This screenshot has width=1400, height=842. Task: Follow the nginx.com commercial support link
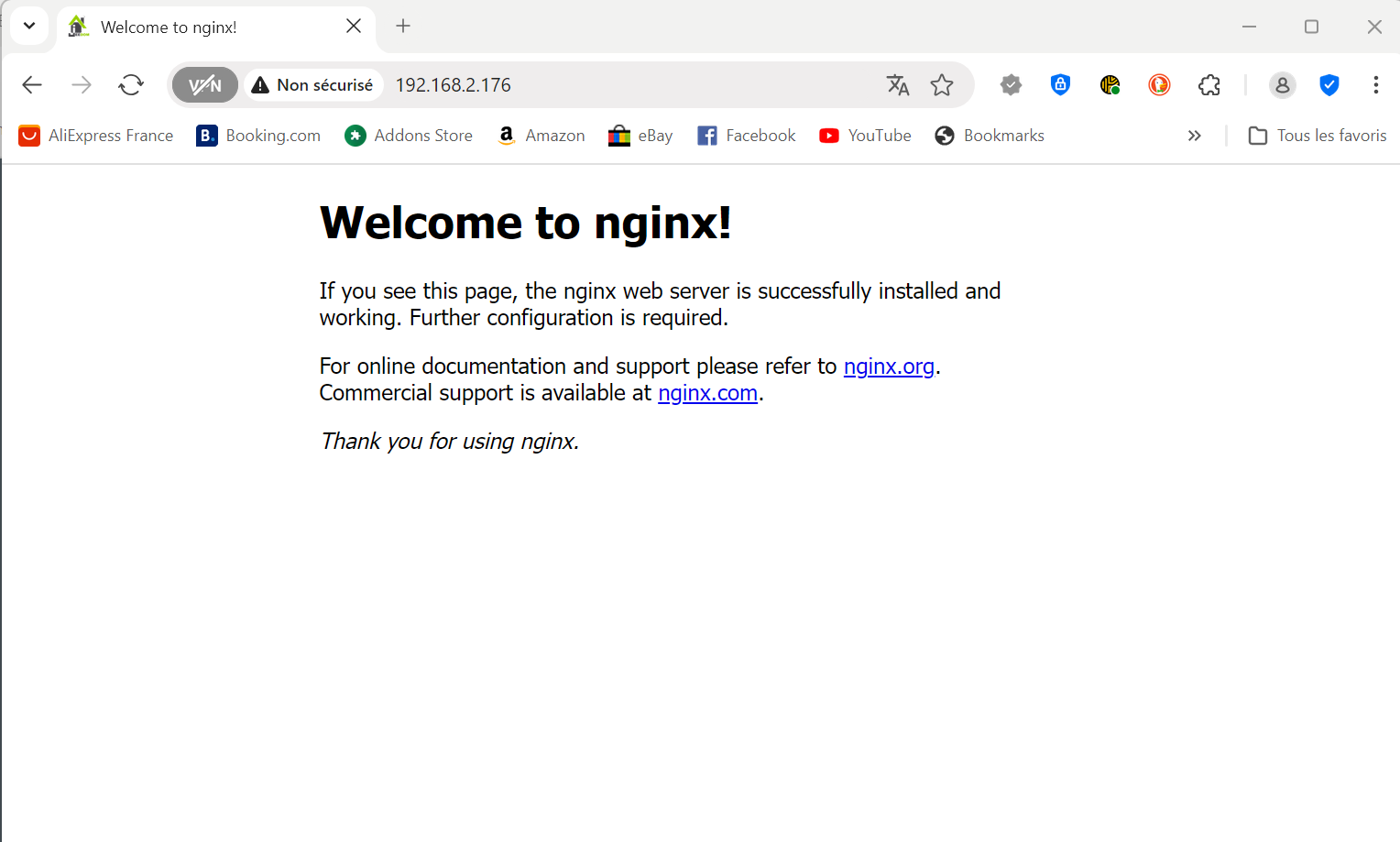(x=707, y=393)
